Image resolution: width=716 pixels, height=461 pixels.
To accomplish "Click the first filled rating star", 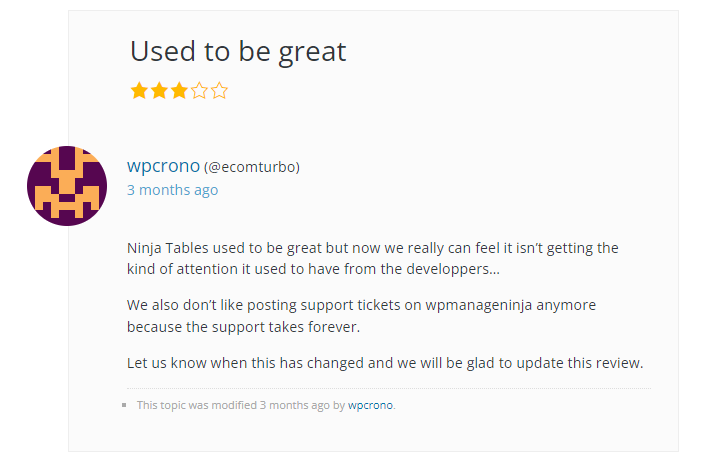I will coord(139,90).
